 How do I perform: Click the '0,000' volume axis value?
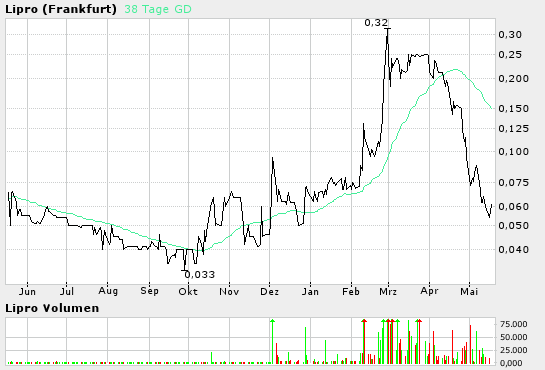[x=511, y=363]
